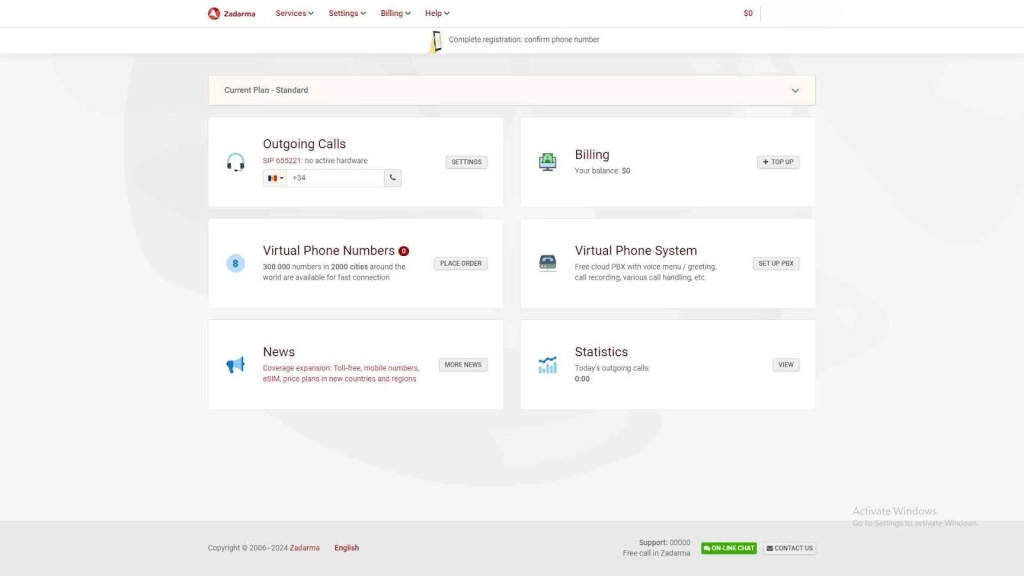1024x576 pixels.
Task: Open the Settings dropdown menu
Action: point(347,13)
